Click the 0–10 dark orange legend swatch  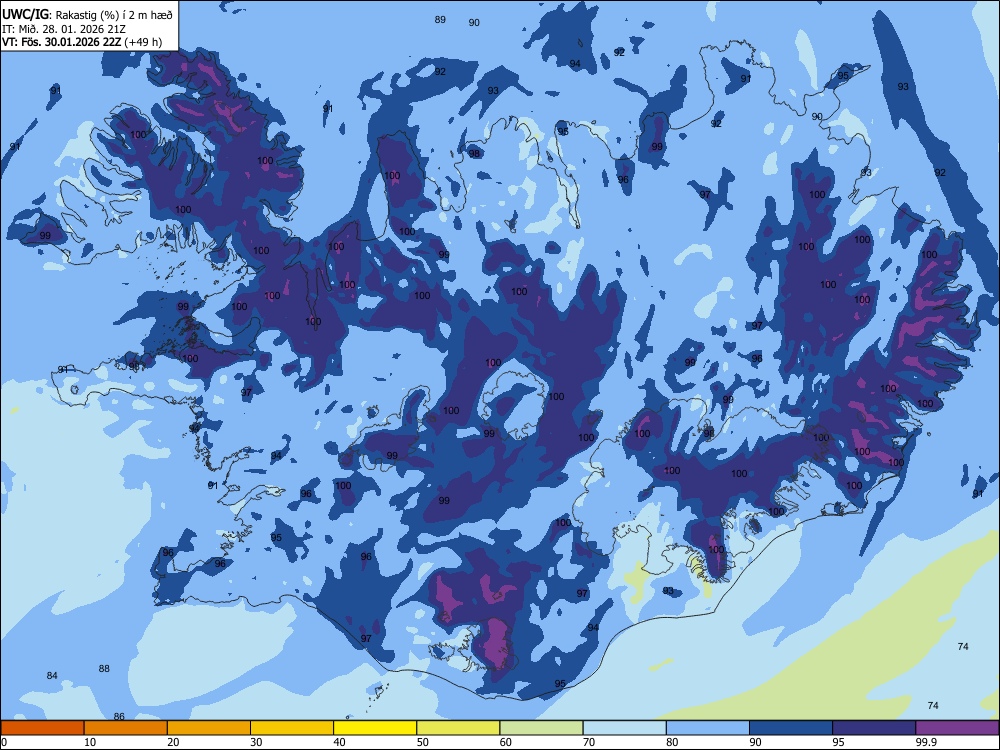coord(42,728)
